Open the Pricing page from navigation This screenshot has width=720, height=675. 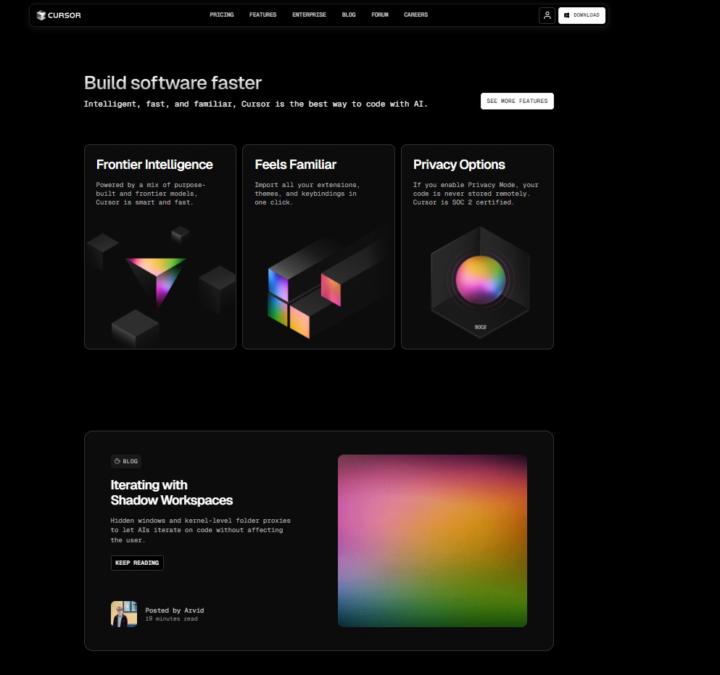tap(221, 15)
